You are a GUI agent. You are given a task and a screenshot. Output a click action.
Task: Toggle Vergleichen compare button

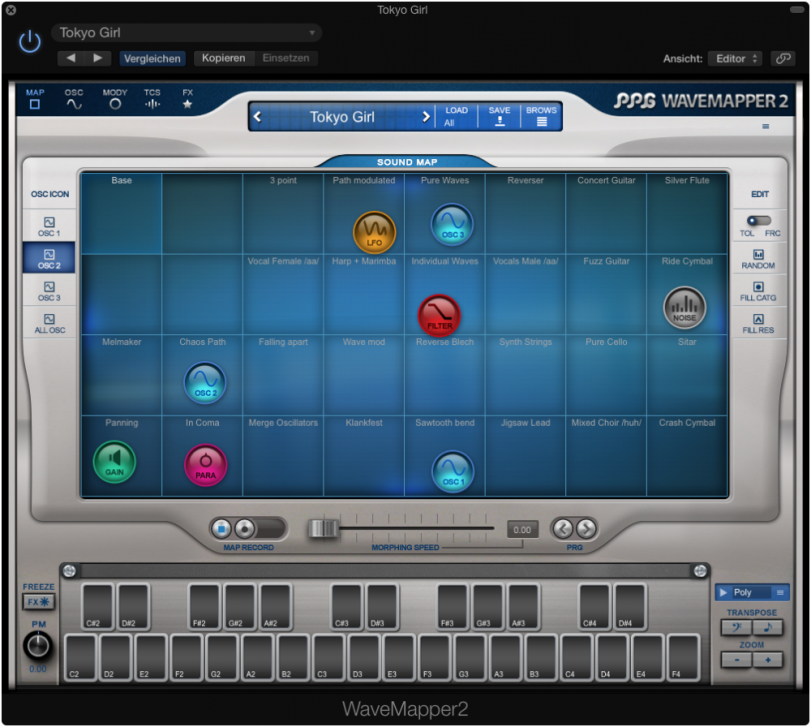(152, 58)
